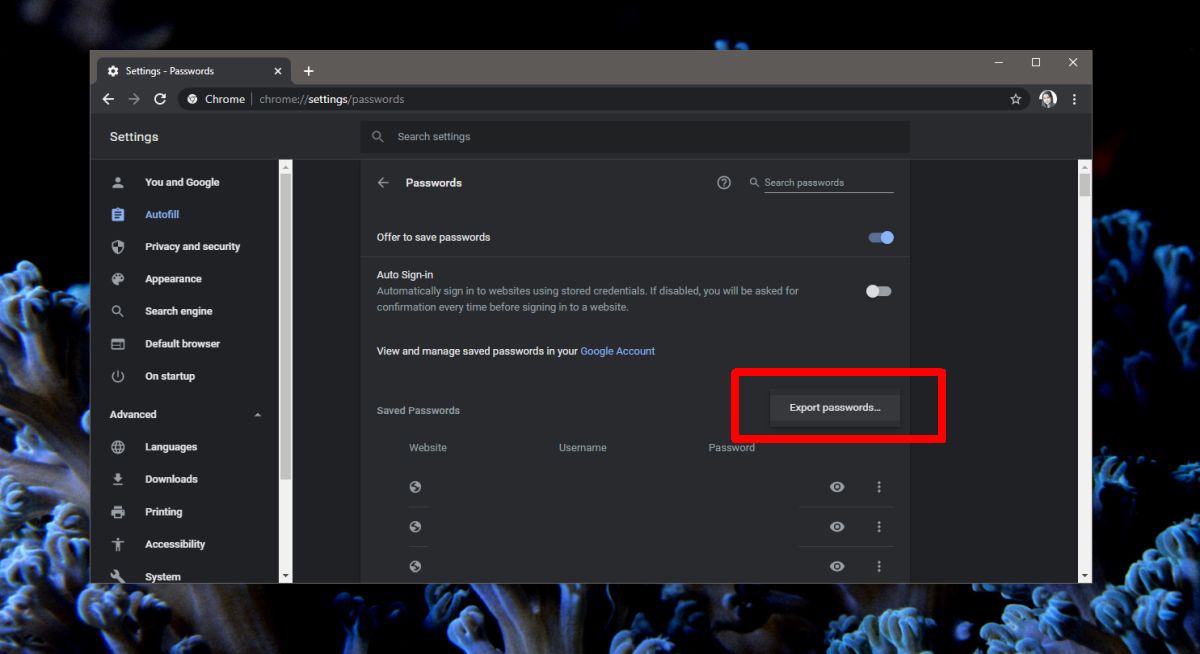The image size is (1200, 654).
Task: Open On startup settings
Action: click(170, 376)
